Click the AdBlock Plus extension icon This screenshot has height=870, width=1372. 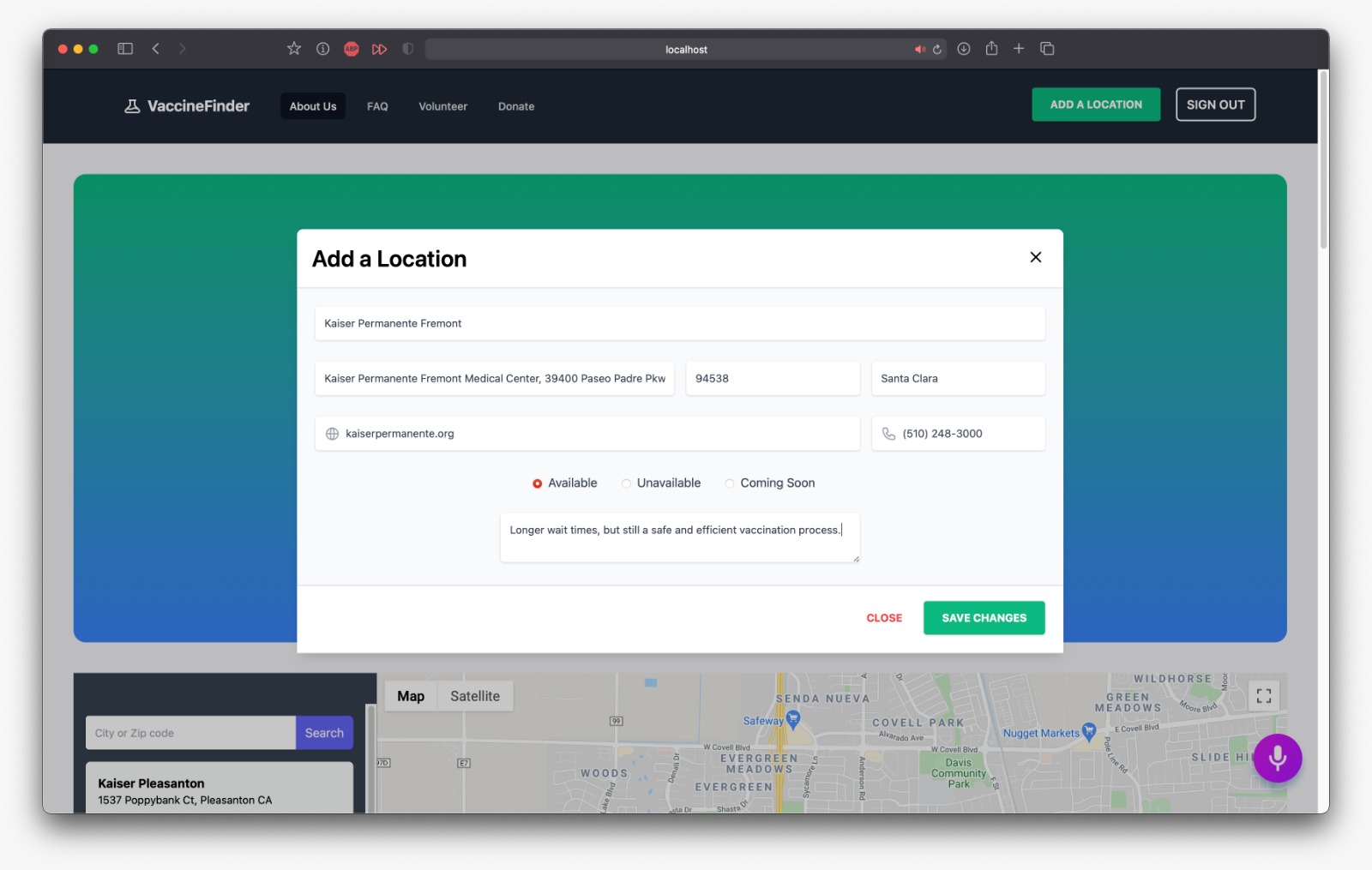click(x=352, y=49)
